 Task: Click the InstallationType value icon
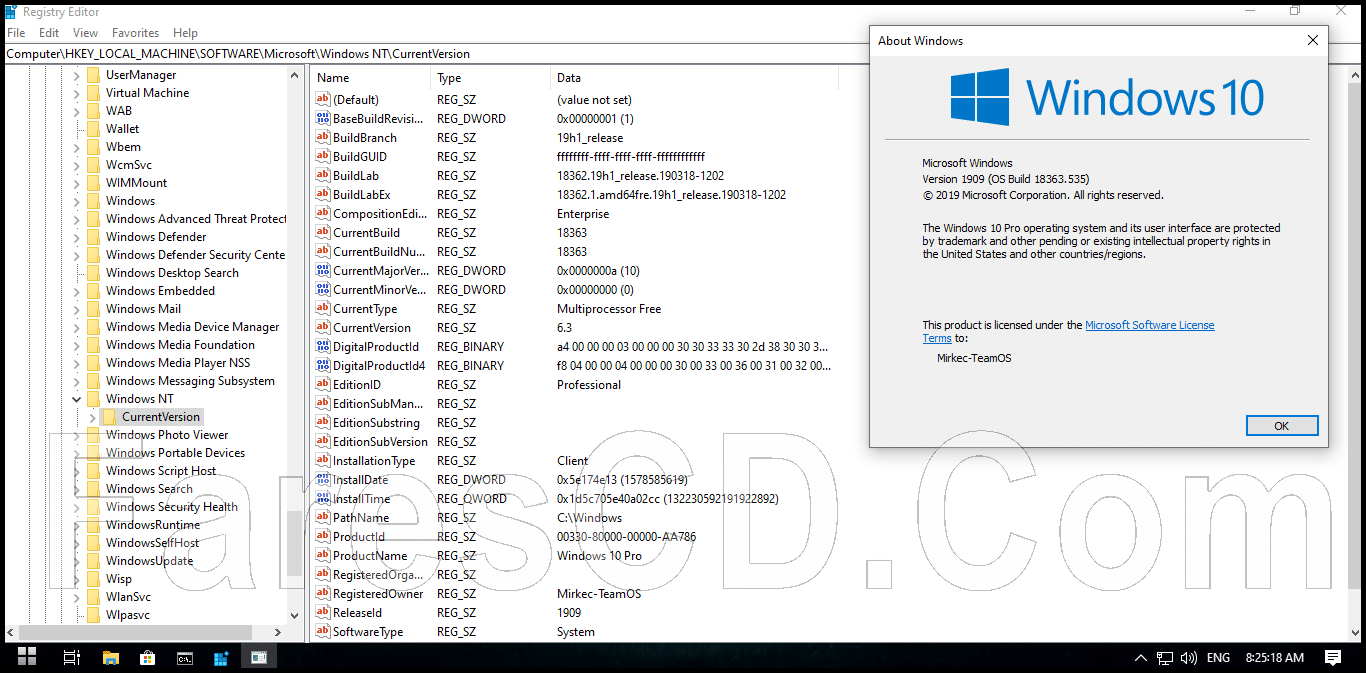point(322,460)
